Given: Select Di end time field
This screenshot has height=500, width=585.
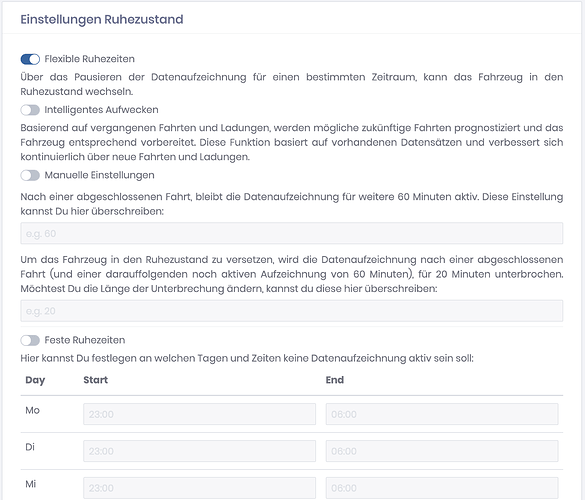Looking at the screenshot, I should pyautogui.click(x=442, y=451).
